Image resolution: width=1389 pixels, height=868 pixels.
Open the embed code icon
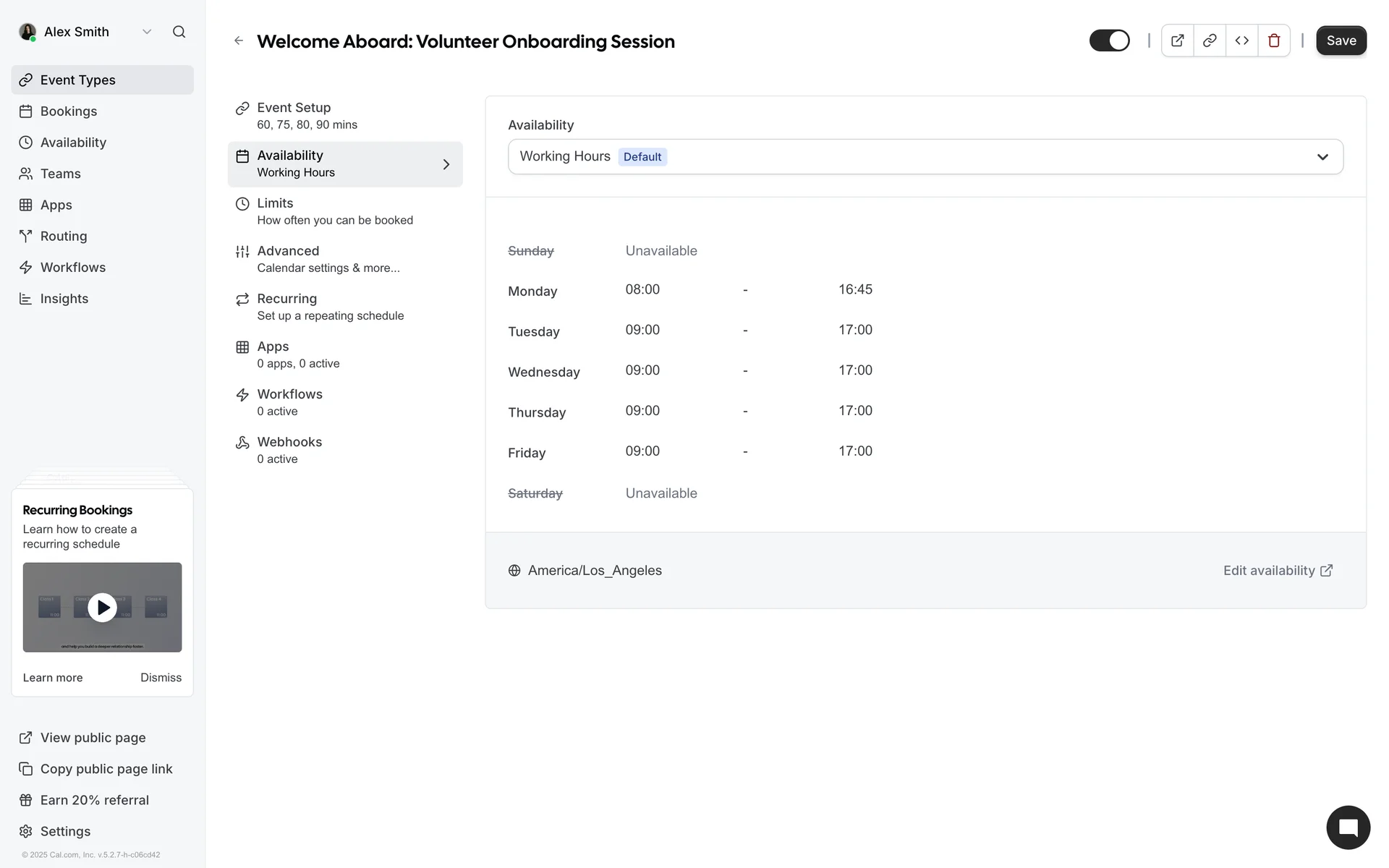point(1241,41)
